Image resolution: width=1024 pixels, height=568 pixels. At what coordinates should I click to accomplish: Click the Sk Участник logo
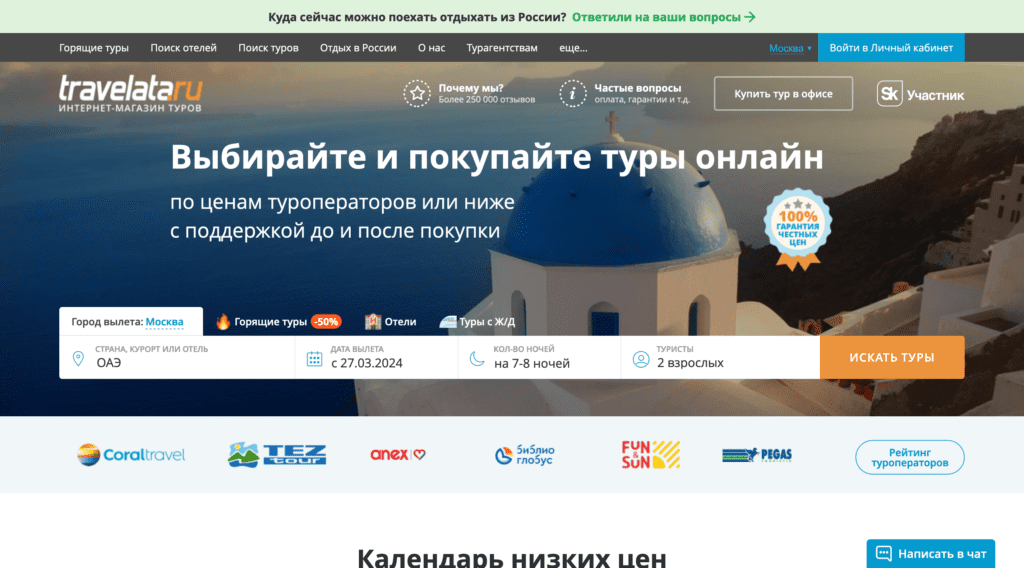pyautogui.click(x=920, y=94)
